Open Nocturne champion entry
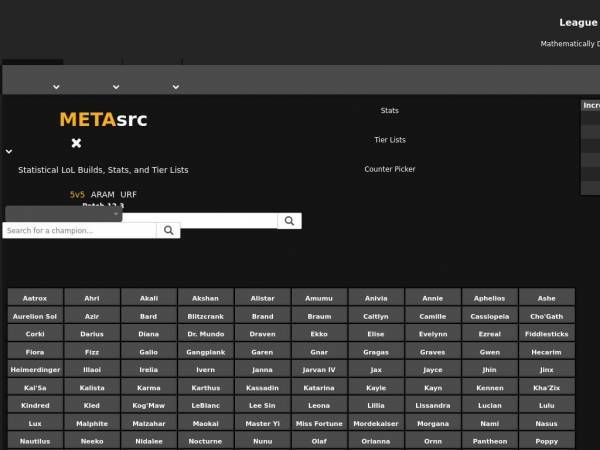 pyautogui.click(x=205, y=440)
